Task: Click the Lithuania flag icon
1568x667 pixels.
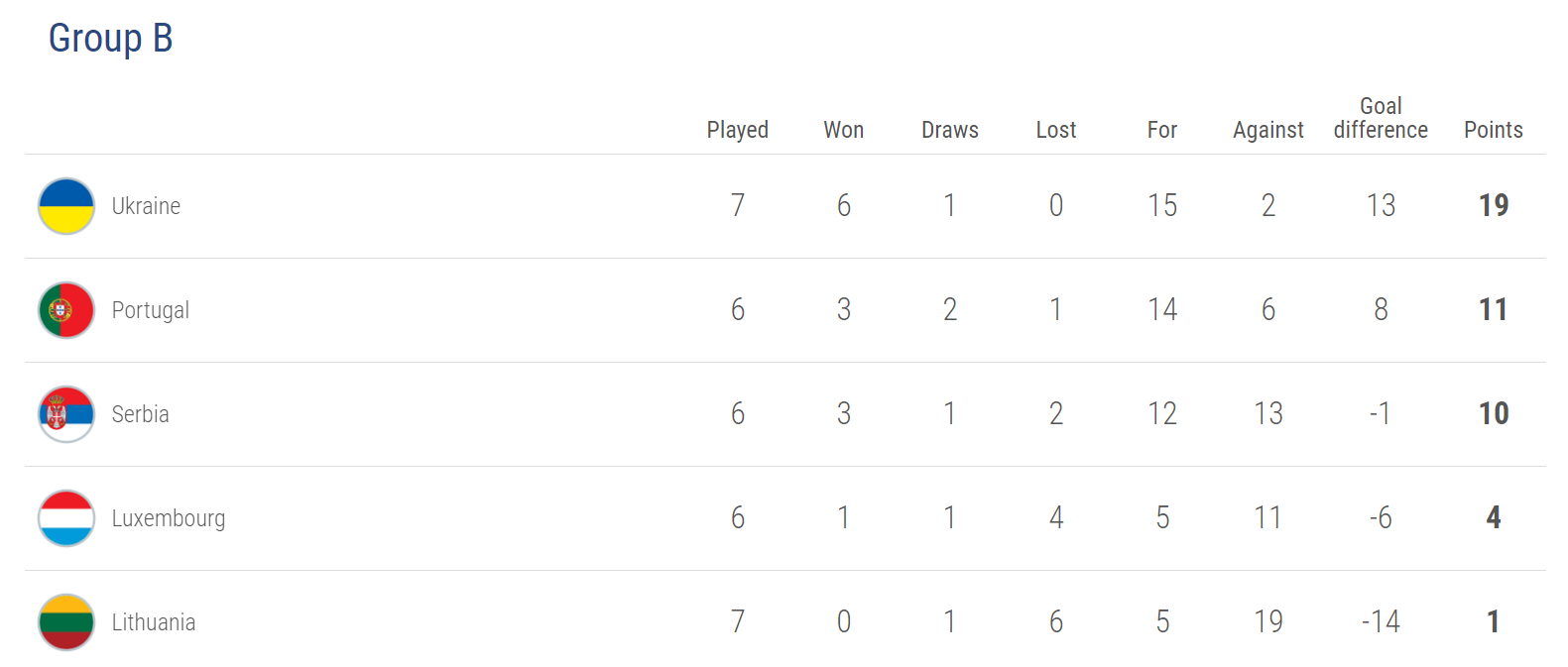Action: pos(66,622)
